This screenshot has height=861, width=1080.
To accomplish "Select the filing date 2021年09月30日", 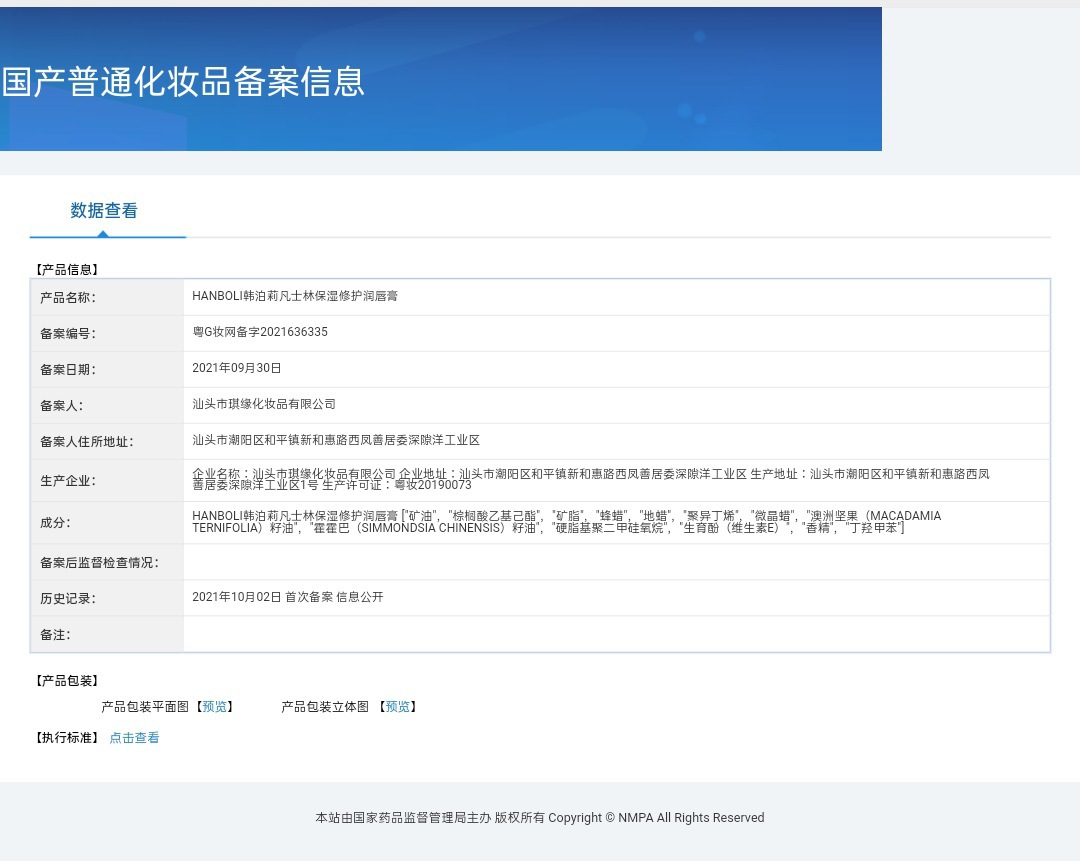I will 236,368.
